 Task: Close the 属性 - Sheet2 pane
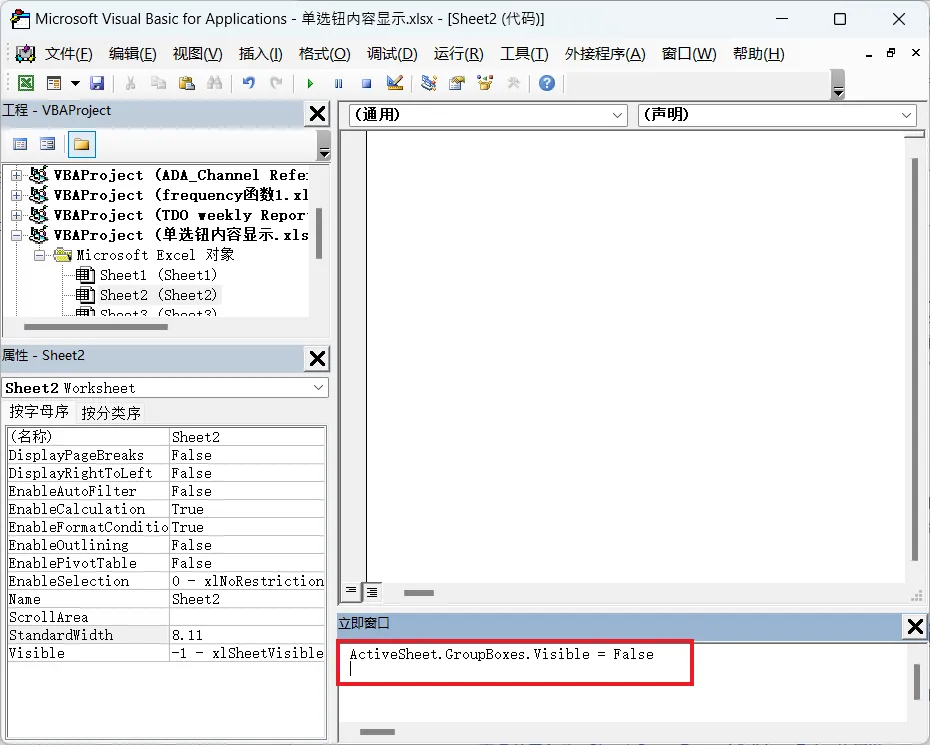[317, 358]
